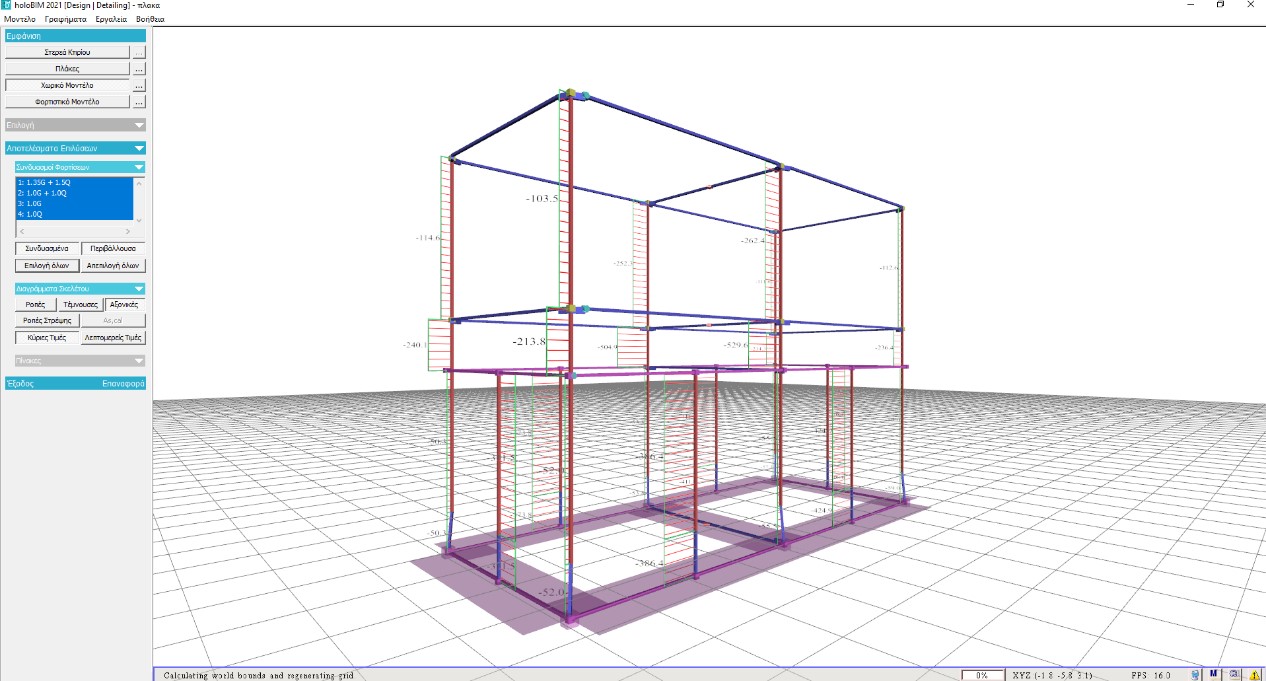Screen dimensions: 1266x681
Task: Click the Περιβάλλουσα button
Action: coord(114,248)
